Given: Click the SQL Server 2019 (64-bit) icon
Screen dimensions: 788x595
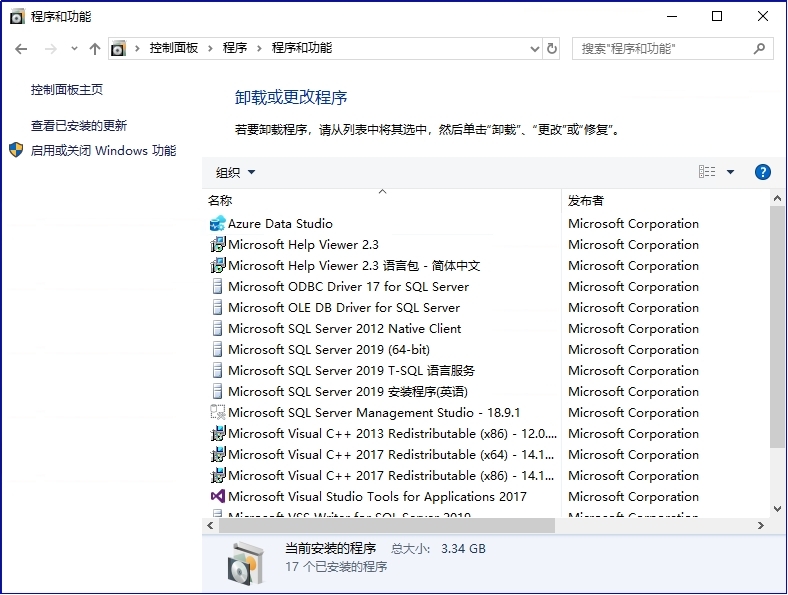Looking at the screenshot, I should pyautogui.click(x=218, y=350).
